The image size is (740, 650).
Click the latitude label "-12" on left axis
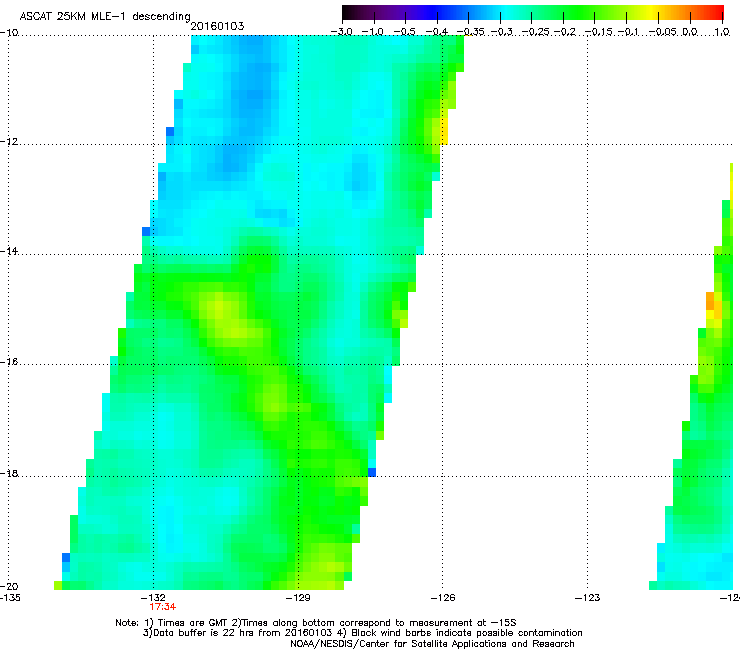(x=9, y=142)
